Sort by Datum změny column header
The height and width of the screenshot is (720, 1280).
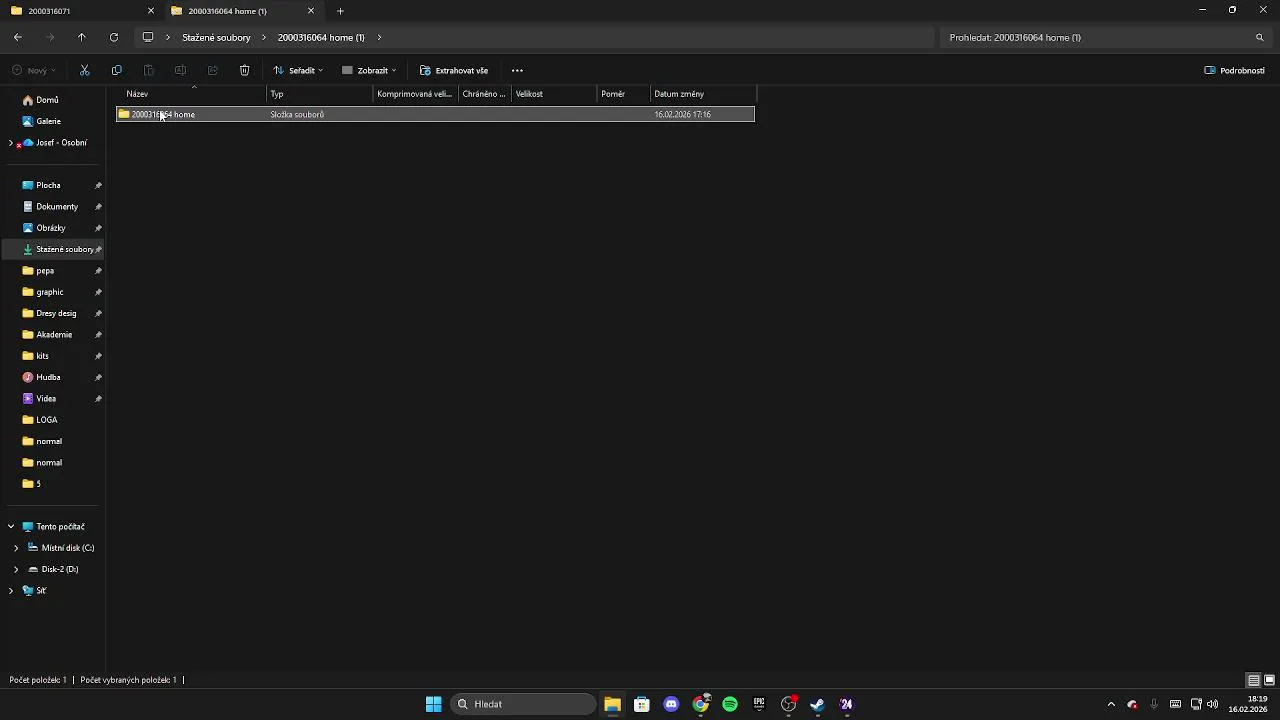point(703,94)
